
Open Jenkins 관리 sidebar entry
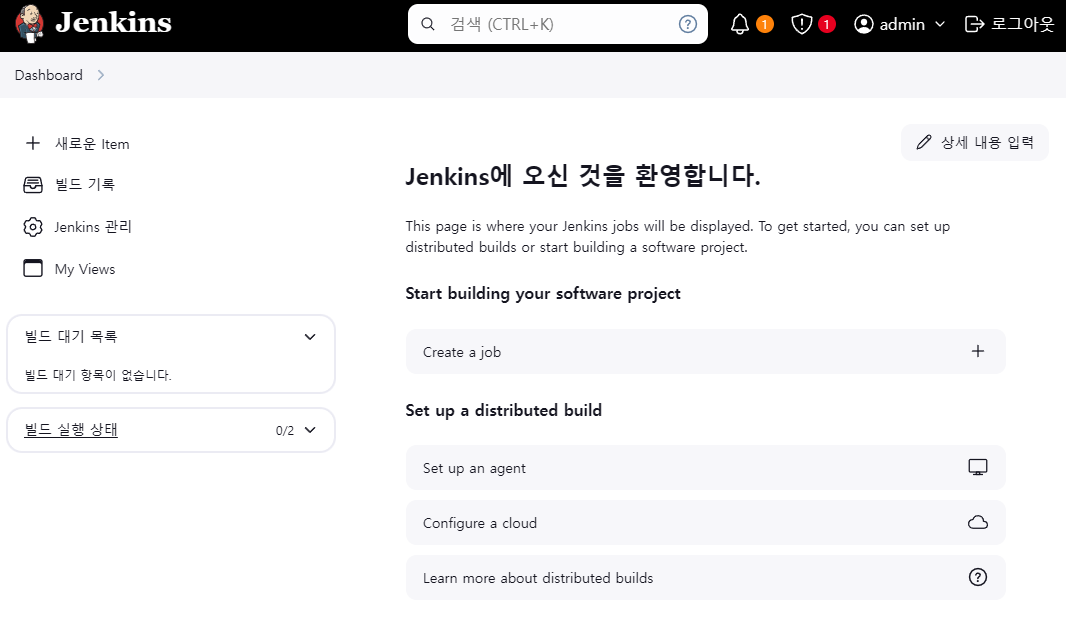click(x=93, y=227)
